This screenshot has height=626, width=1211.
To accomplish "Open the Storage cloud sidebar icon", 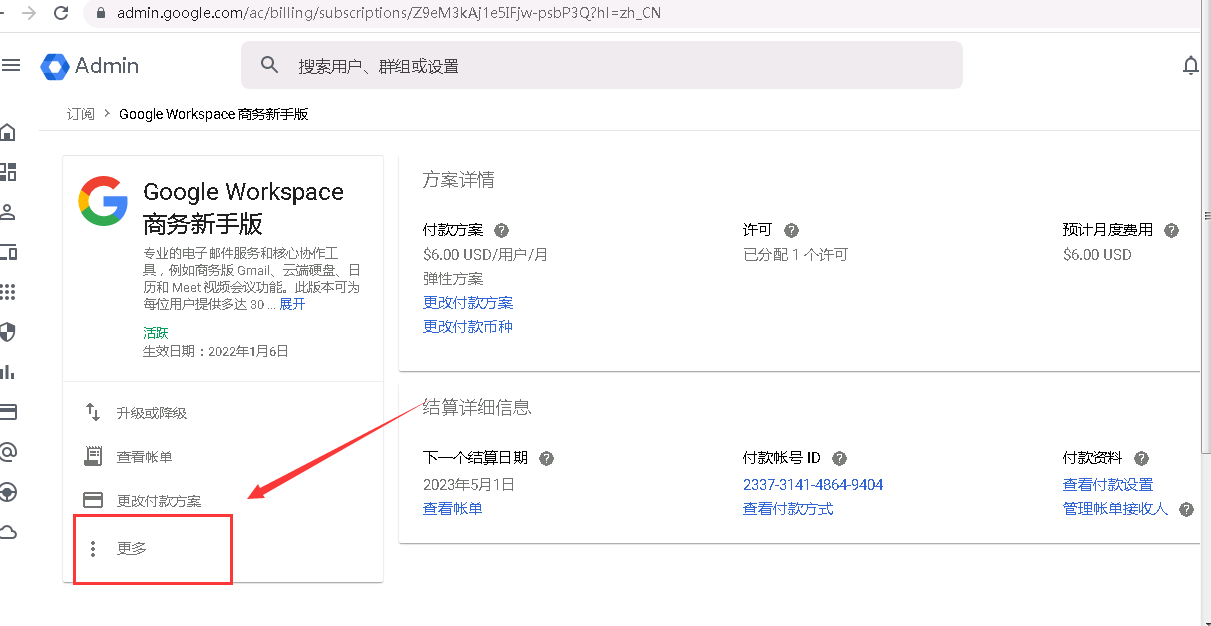I will [8, 532].
